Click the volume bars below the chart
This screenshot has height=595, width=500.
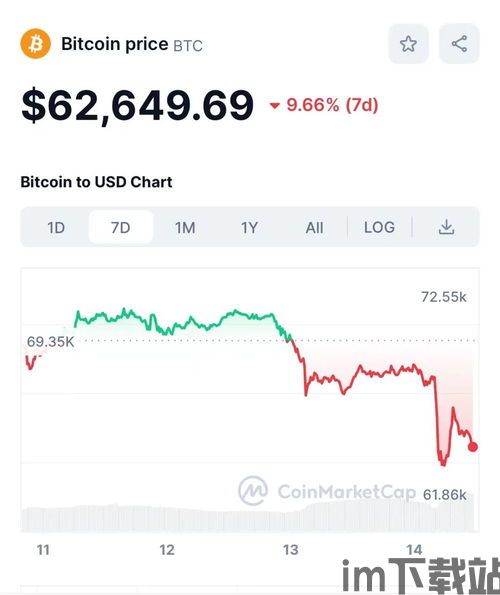click(248, 518)
